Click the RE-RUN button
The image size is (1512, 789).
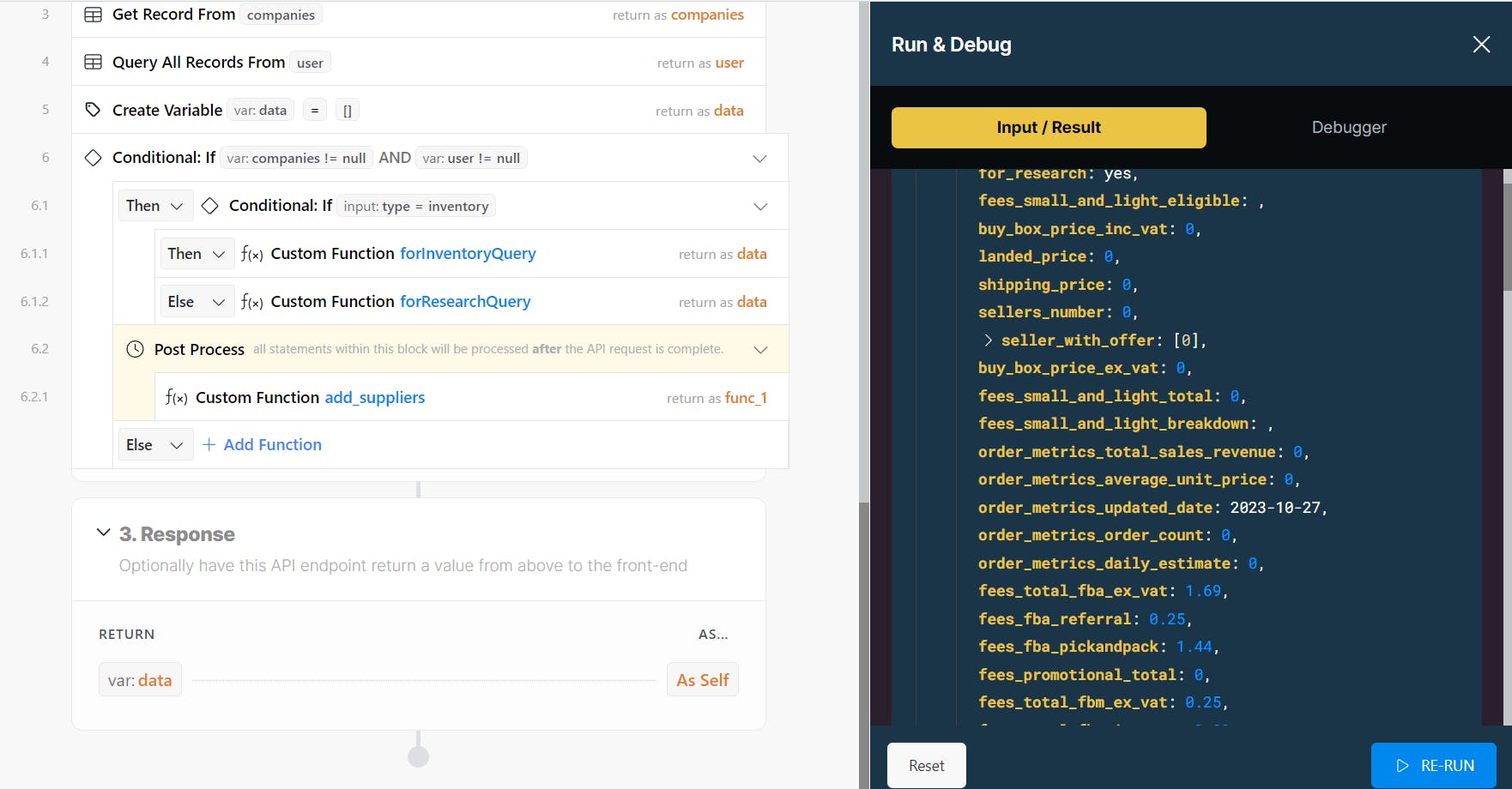1434,766
